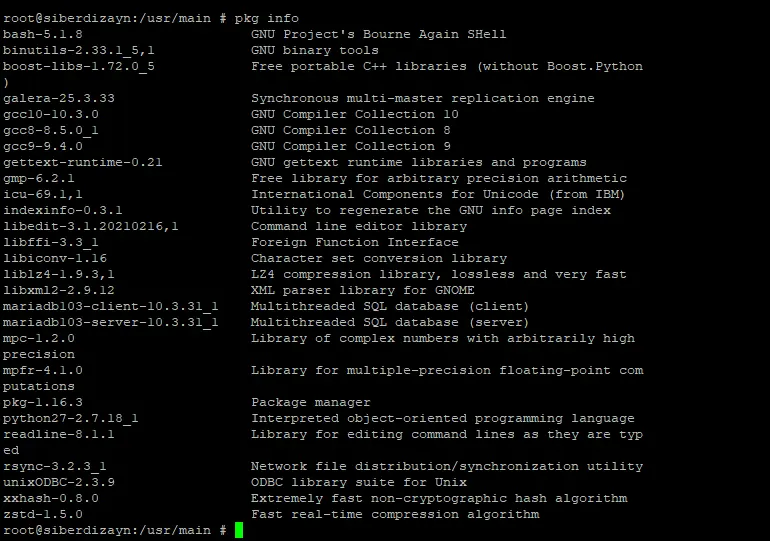Screen dimensions: 770x541
Task: Select the gettext-runtime-0.21 package name
Action: [x=82, y=162]
